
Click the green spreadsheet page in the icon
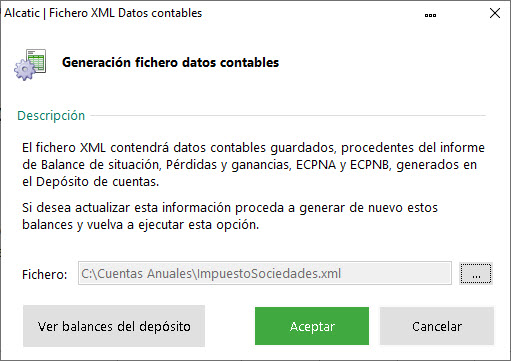(x=37, y=60)
